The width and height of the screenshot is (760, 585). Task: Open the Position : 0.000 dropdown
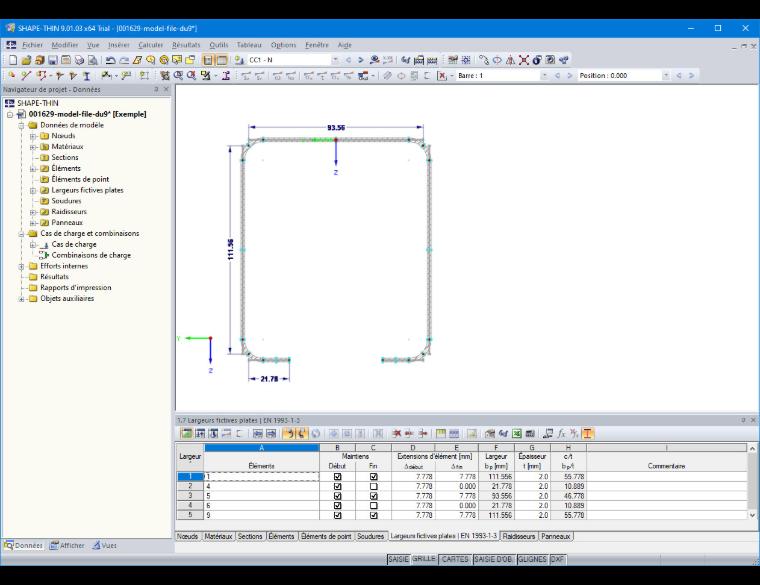click(x=666, y=76)
